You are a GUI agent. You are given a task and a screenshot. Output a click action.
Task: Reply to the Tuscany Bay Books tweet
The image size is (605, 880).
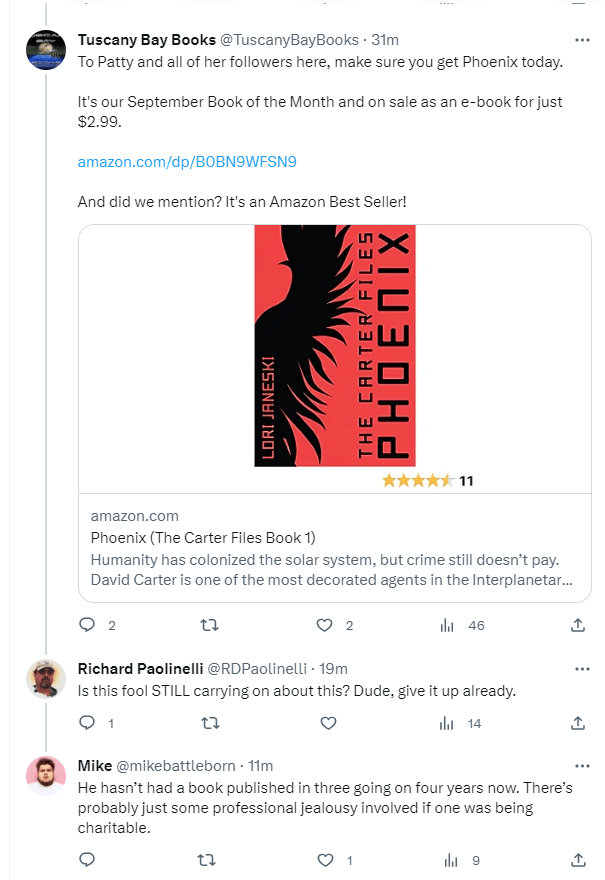tap(87, 625)
